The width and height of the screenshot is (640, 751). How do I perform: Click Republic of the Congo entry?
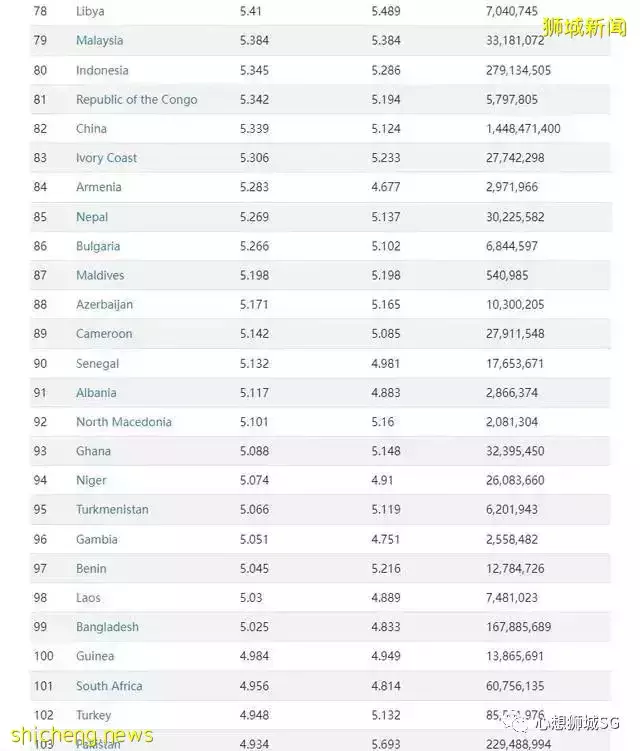[136, 100]
